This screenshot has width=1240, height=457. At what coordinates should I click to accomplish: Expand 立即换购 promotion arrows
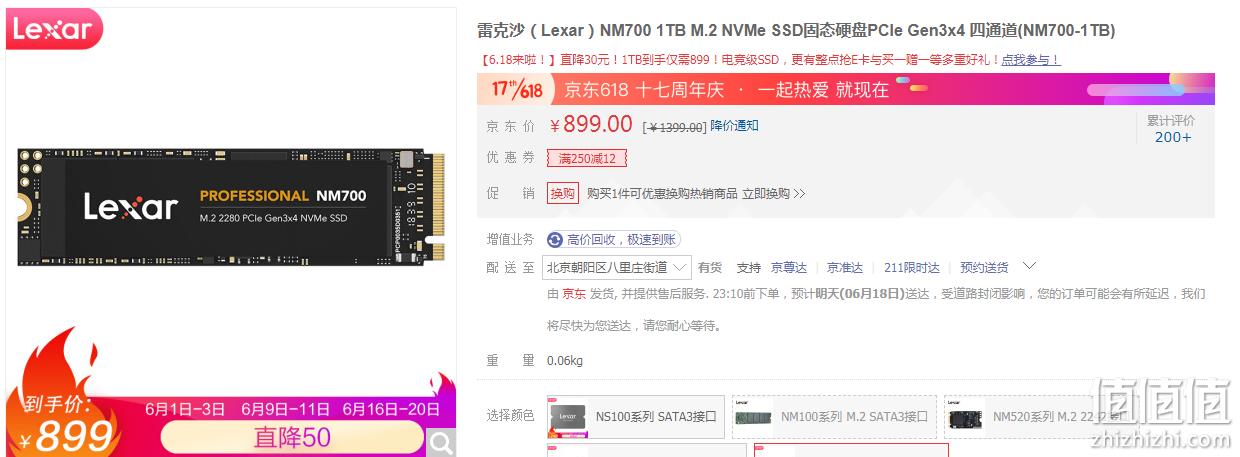click(799, 194)
